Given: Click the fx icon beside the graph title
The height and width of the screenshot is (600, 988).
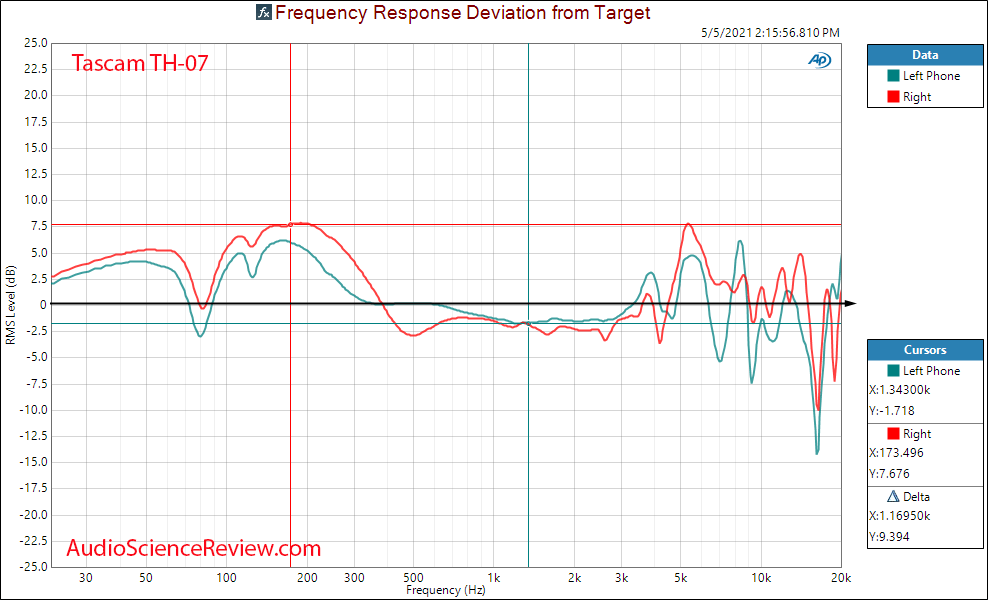Looking at the screenshot, I should (264, 12).
